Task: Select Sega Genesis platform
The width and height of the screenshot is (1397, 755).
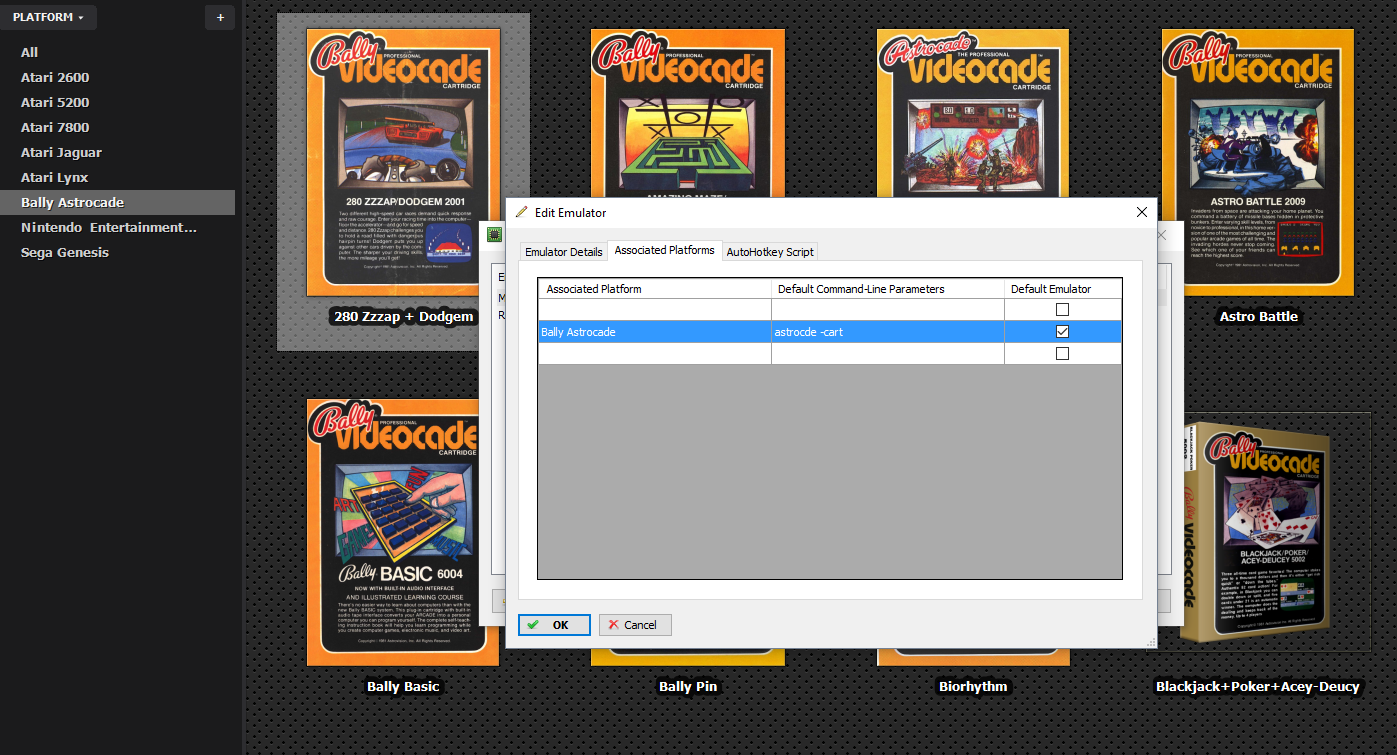Action: click(x=65, y=252)
